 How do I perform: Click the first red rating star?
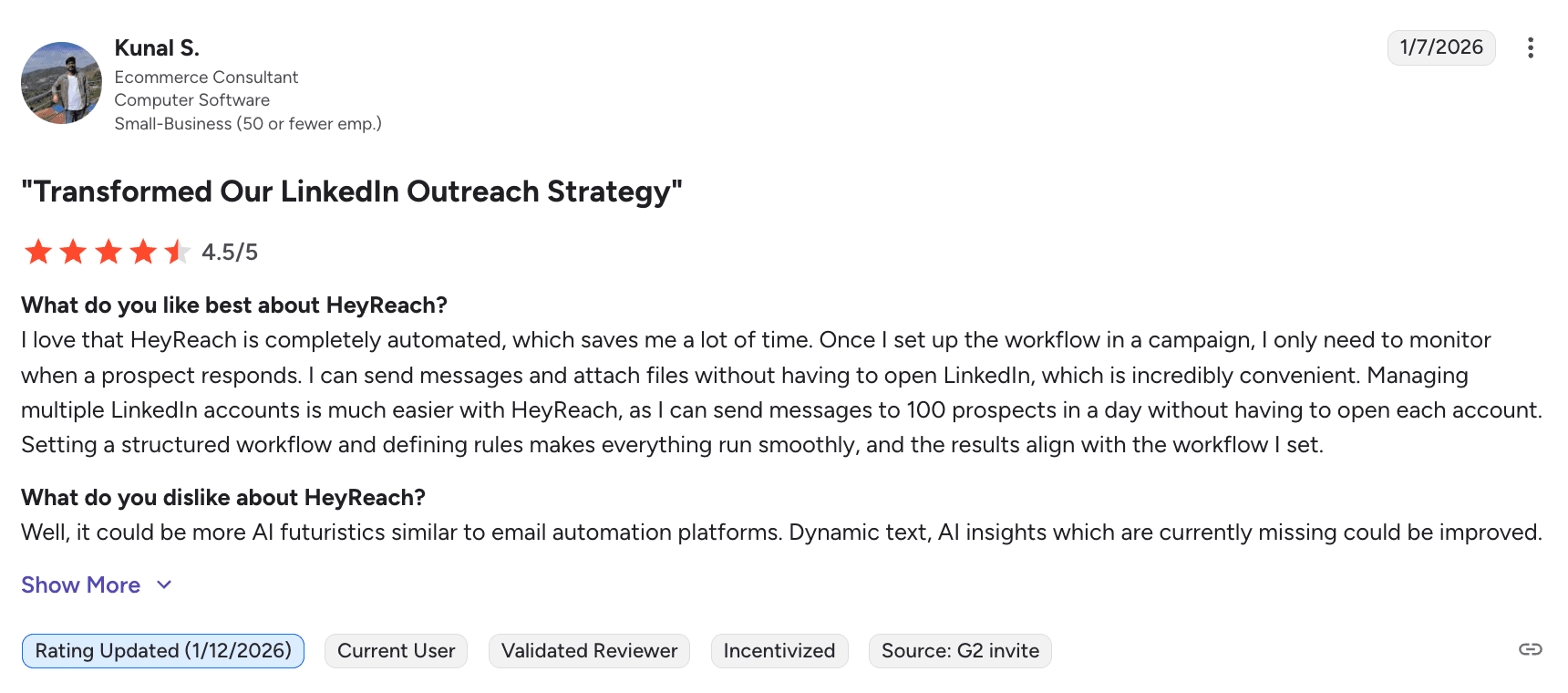(x=38, y=252)
